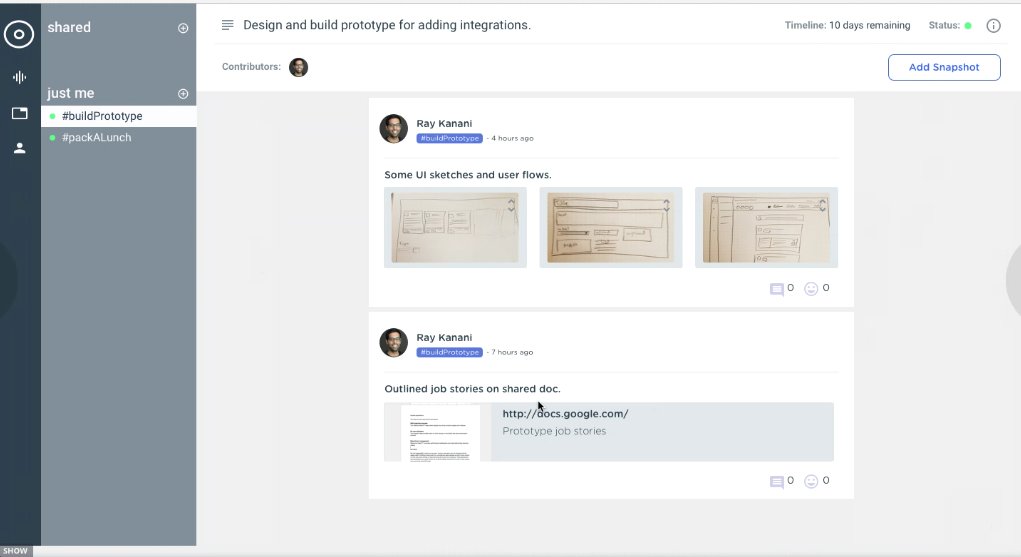Click the circular app logo icon

(19, 34)
